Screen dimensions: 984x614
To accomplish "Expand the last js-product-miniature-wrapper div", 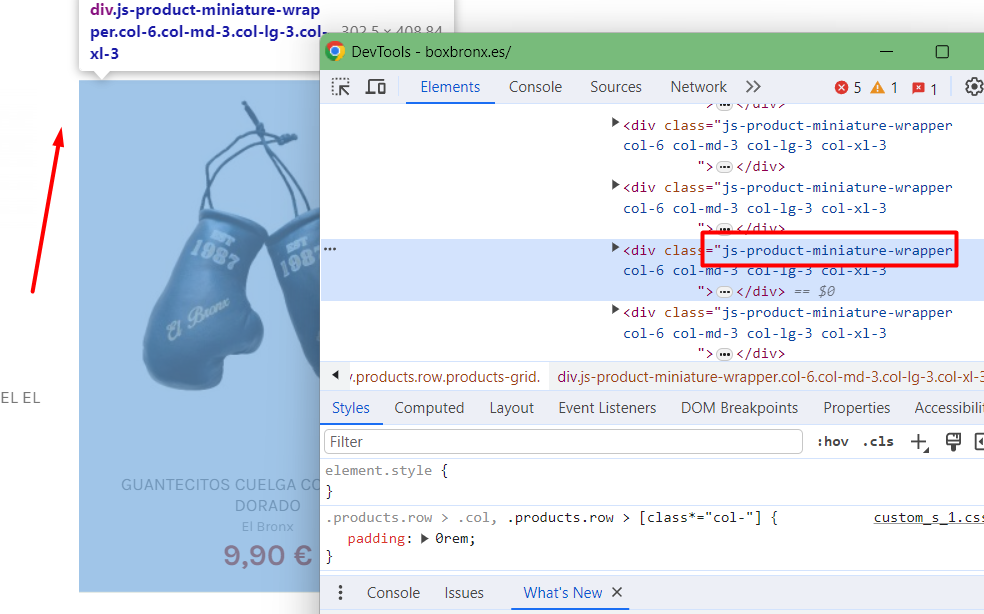I will [615, 310].
